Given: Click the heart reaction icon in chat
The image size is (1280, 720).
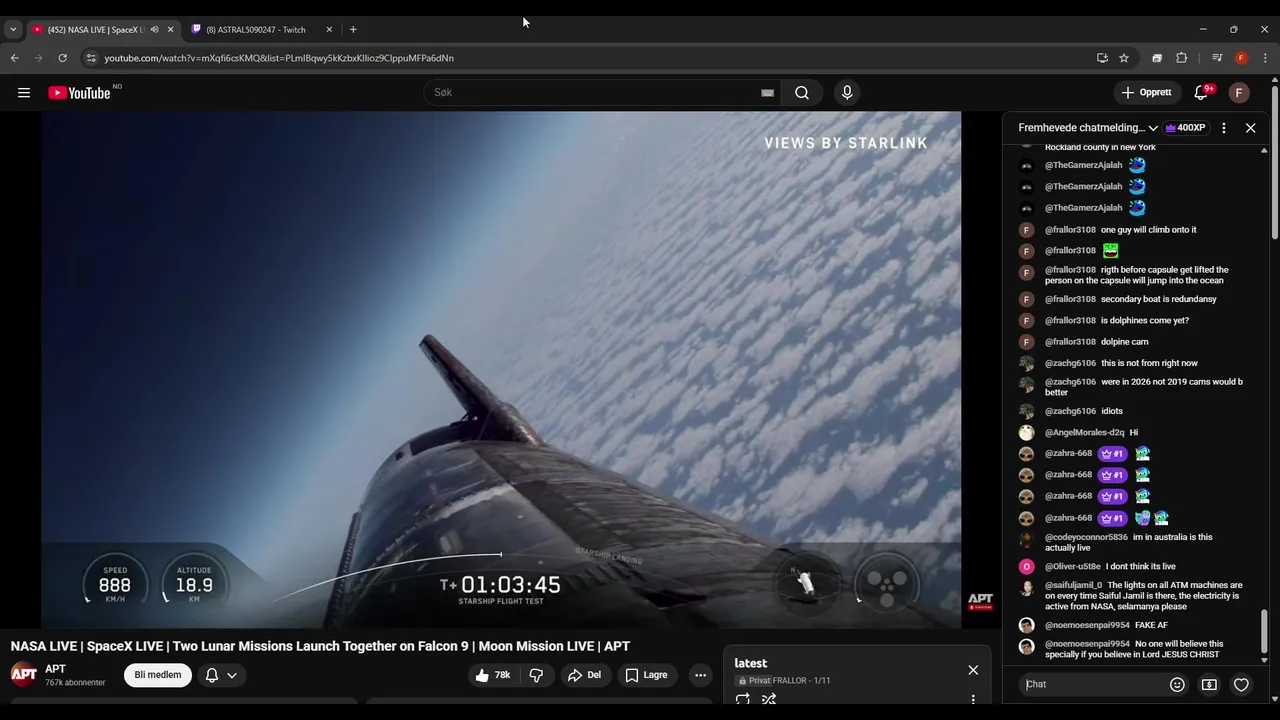Looking at the screenshot, I should coord(1241,685).
